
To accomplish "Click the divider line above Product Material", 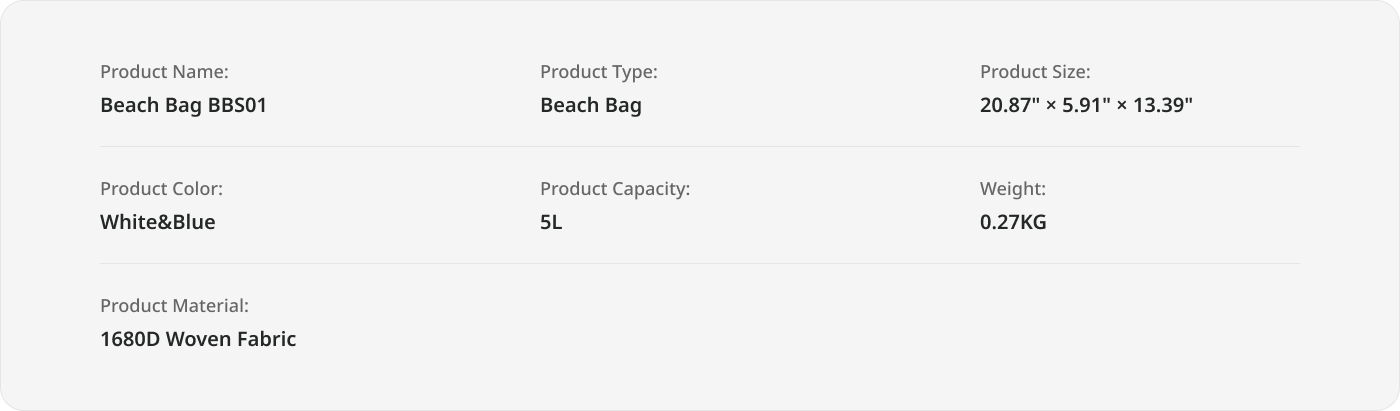I will tap(700, 264).
